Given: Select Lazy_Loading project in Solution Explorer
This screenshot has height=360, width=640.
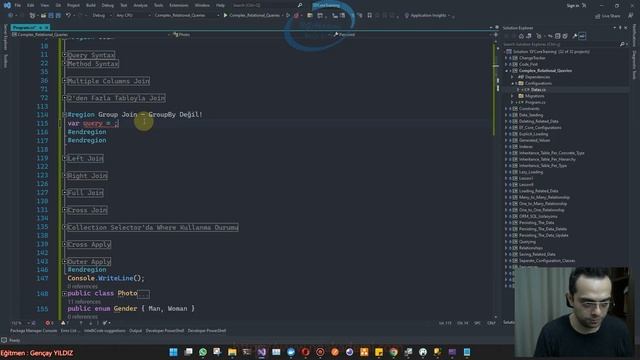Looking at the screenshot, I should pos(531,172).
